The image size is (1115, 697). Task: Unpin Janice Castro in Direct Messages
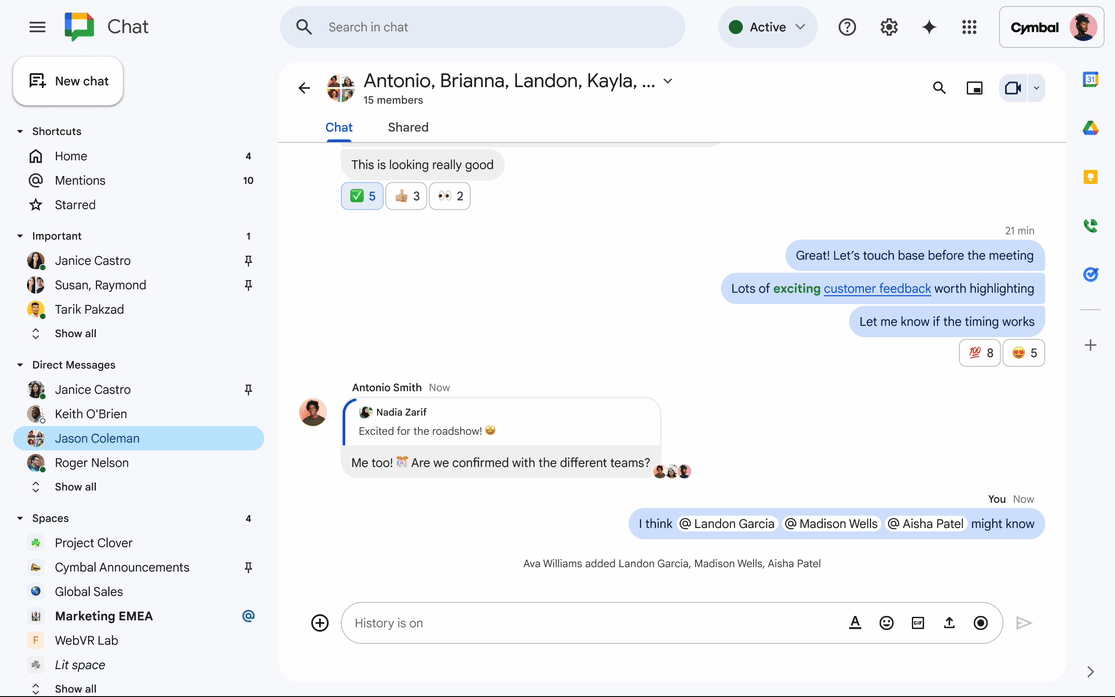point(248,390)
